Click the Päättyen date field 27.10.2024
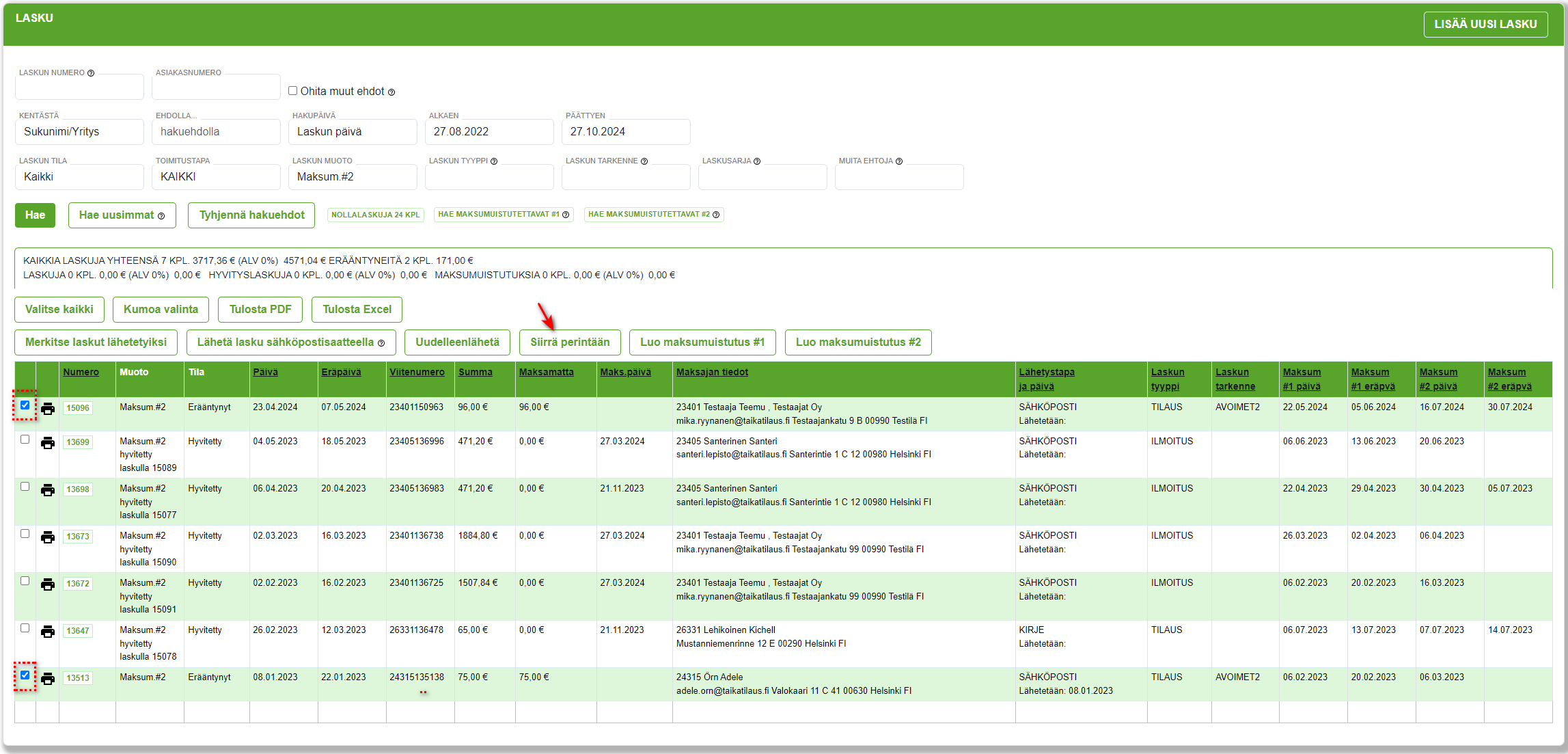The width and height of the screenshot is (1568, 754). click(626, 132)
